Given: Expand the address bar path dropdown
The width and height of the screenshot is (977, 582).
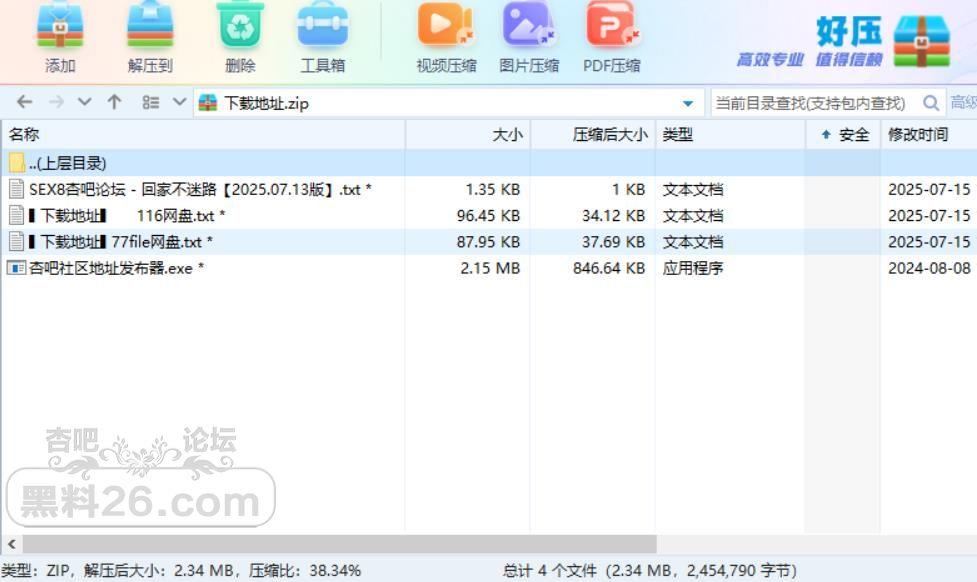Looking at the screenshot, I should pos(688,103).
